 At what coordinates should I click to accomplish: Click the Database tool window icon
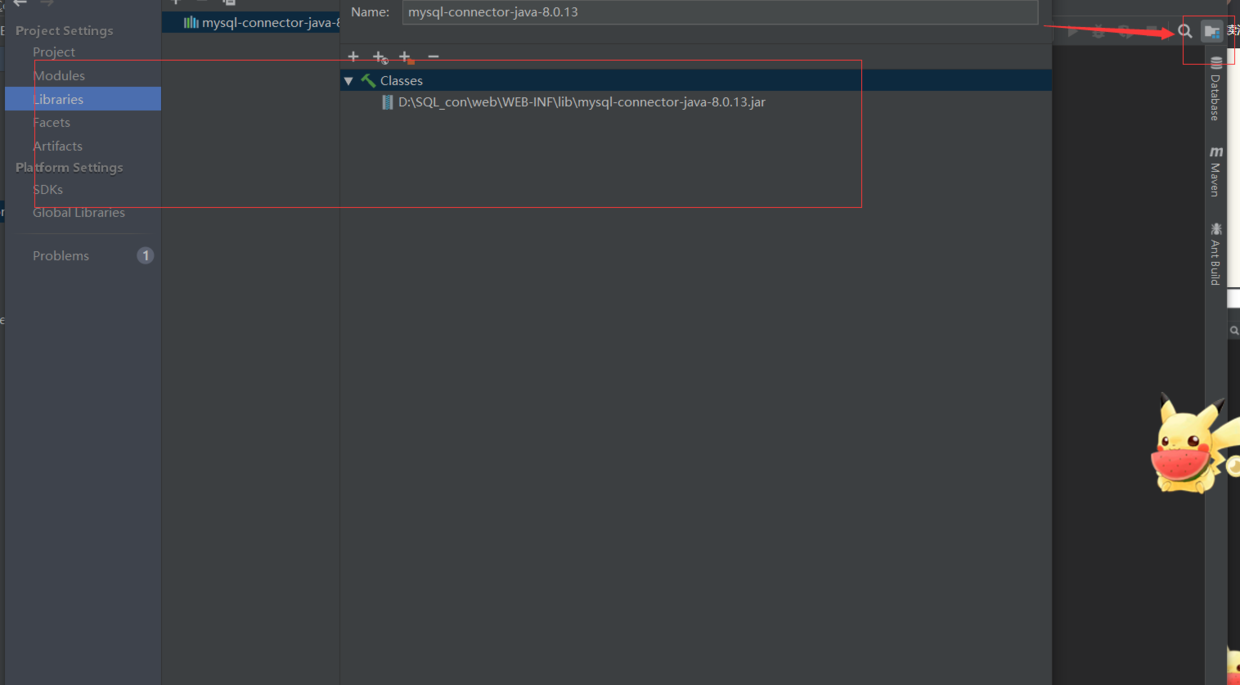[x=1216, y=63]
